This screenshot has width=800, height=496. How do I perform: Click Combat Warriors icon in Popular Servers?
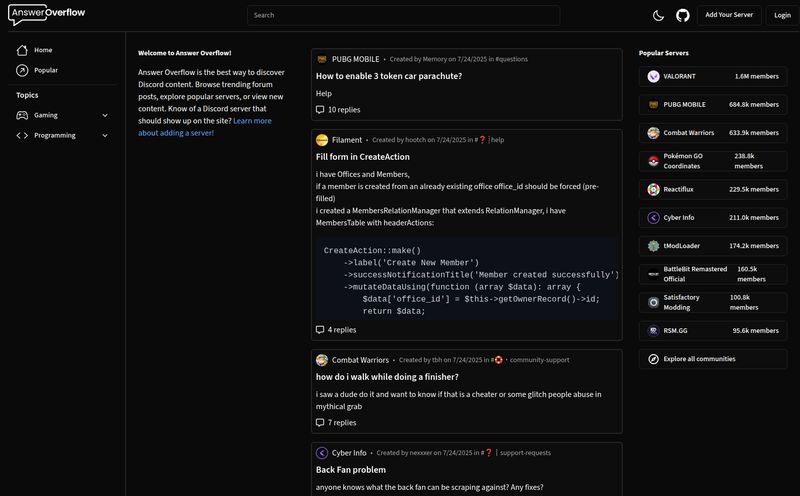653,133
